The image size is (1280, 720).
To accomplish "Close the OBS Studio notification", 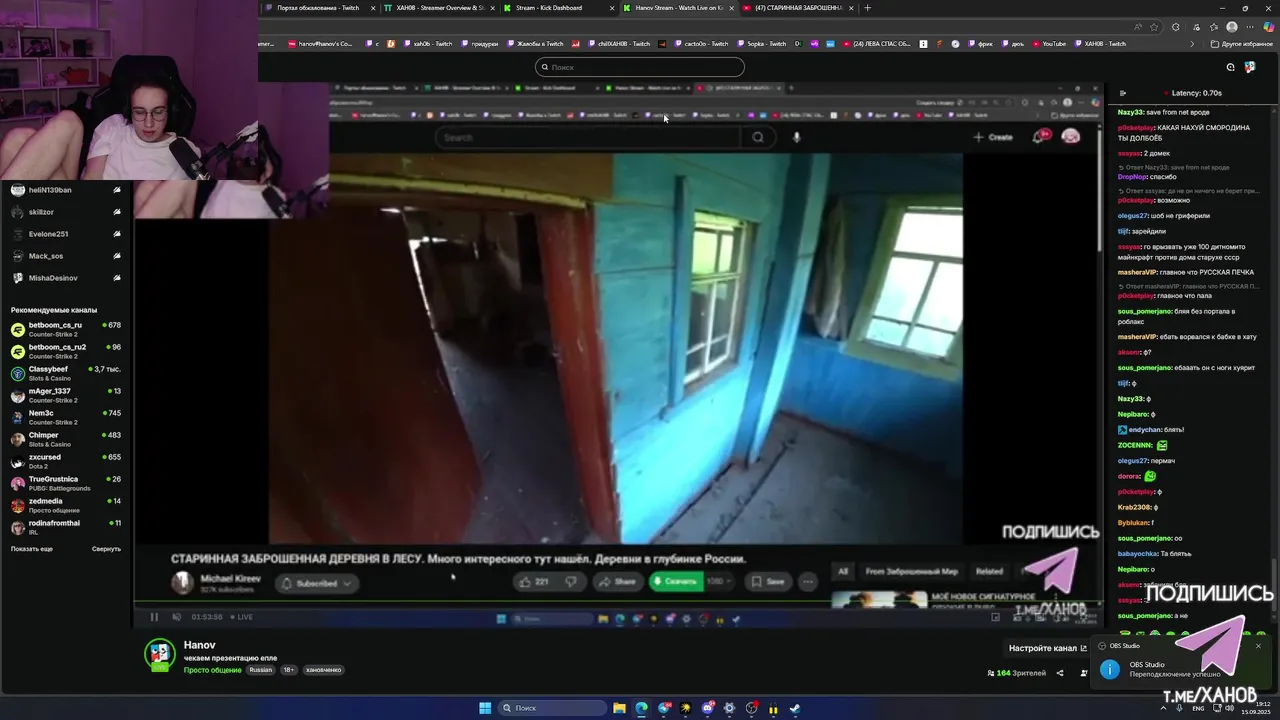I will [1258, 646].
